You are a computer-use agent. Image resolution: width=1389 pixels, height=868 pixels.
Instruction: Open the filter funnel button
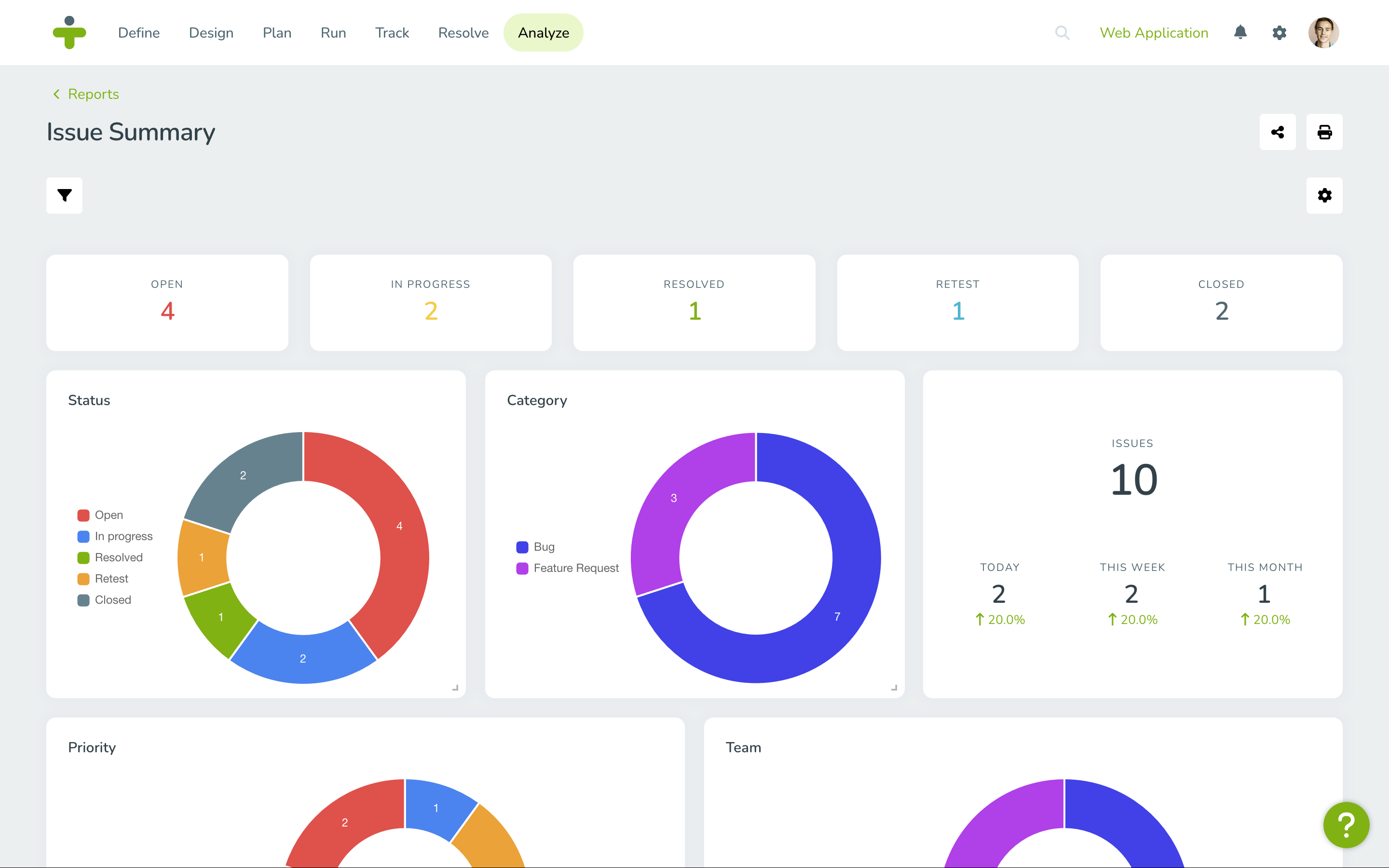[x=64, y=195]
